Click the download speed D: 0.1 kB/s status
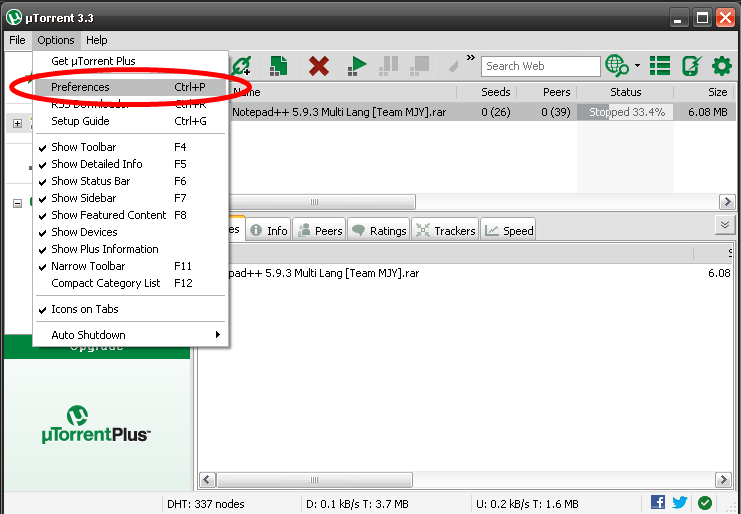This screenshot has width=741, height=514. pyautogui.click(x=357, y=504)
